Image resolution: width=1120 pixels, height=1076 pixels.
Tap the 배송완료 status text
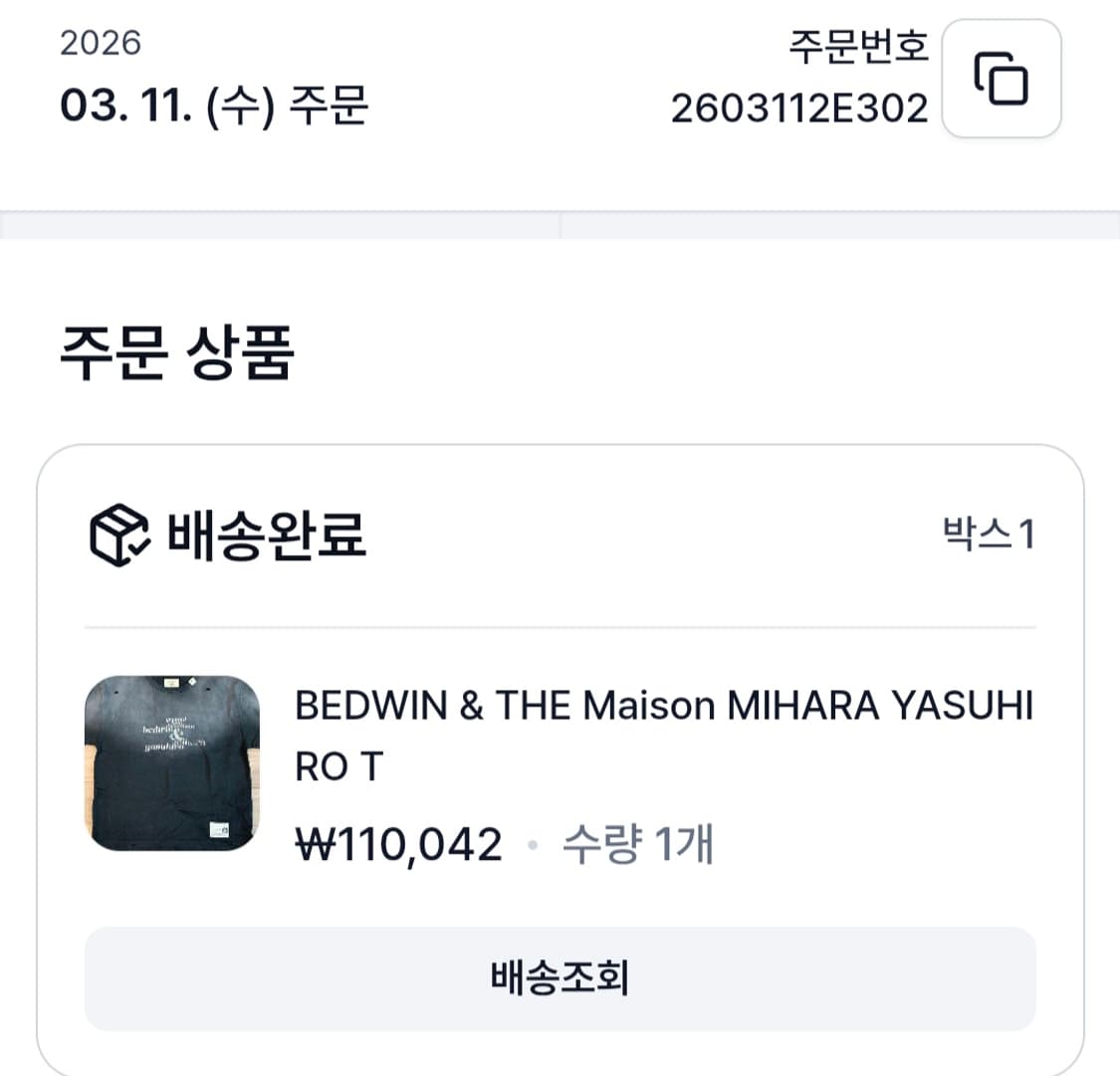(266, 535)
